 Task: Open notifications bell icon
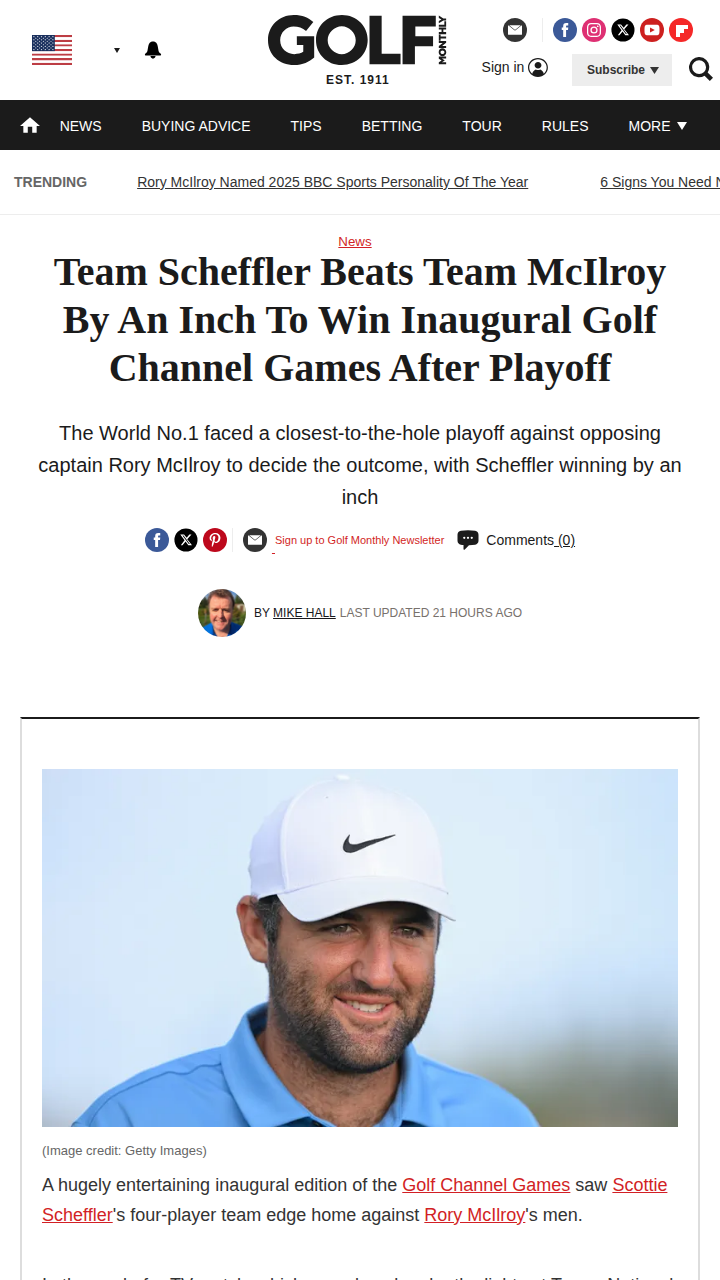[x=153, y=50]
